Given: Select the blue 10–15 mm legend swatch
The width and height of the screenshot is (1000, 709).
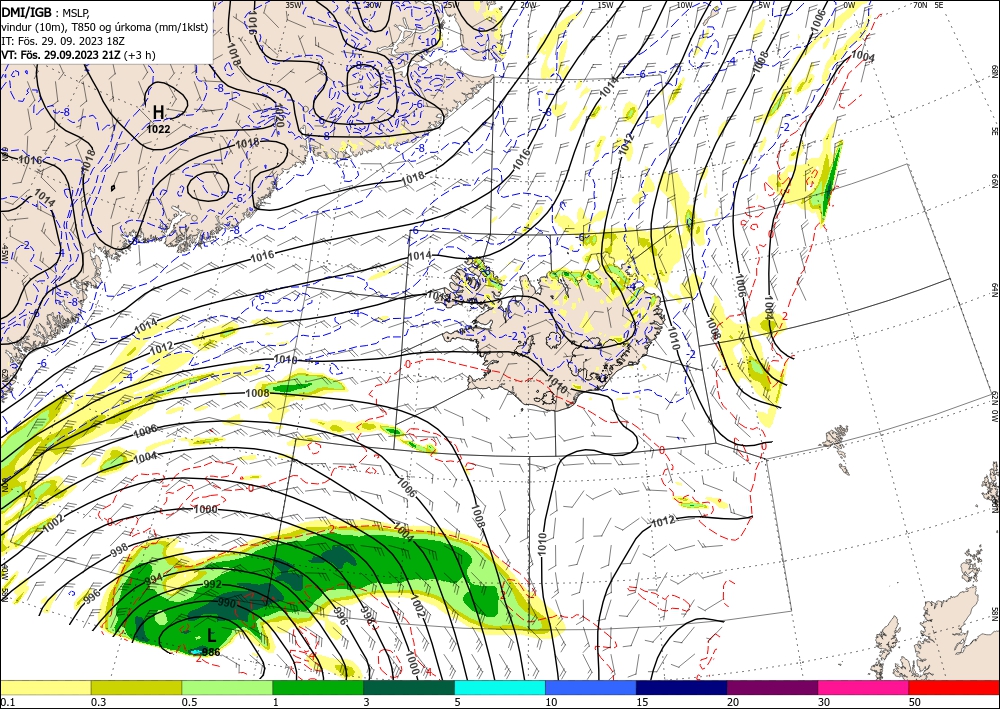Looking at the screenshot, I should [591, 687].
